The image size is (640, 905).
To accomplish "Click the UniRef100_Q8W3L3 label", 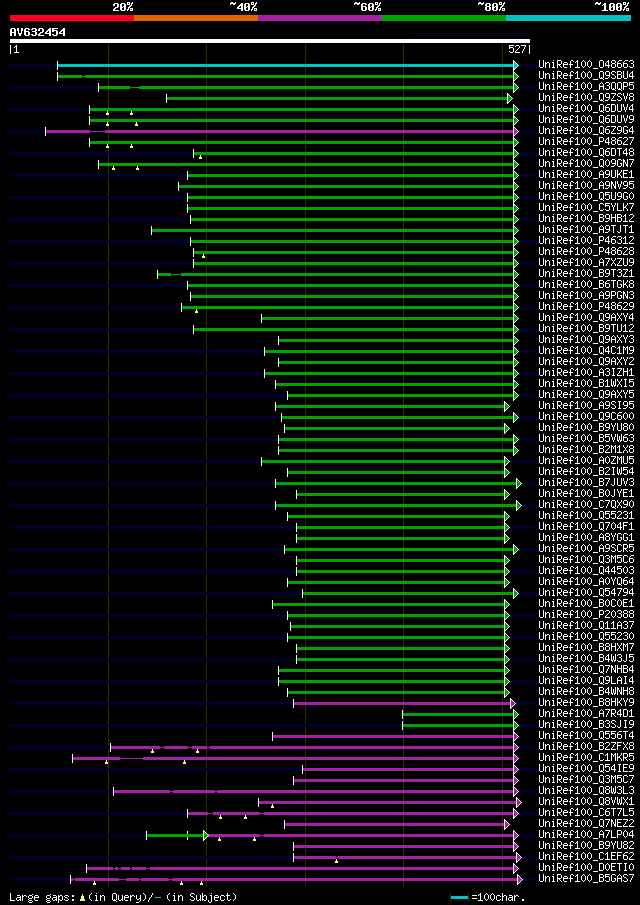I will click(586, 790).
